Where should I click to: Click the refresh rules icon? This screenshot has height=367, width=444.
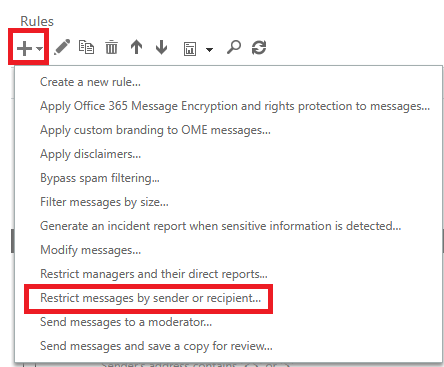tap(259, 47)
